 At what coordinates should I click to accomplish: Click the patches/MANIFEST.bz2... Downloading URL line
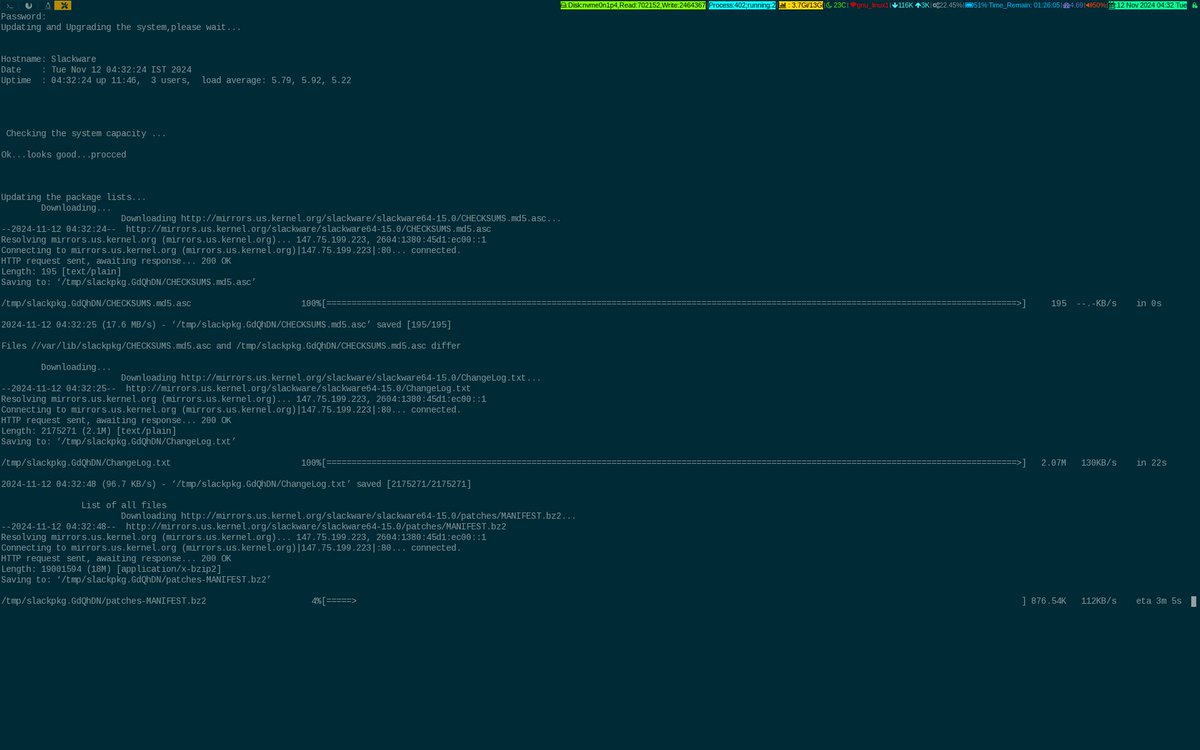348,516
